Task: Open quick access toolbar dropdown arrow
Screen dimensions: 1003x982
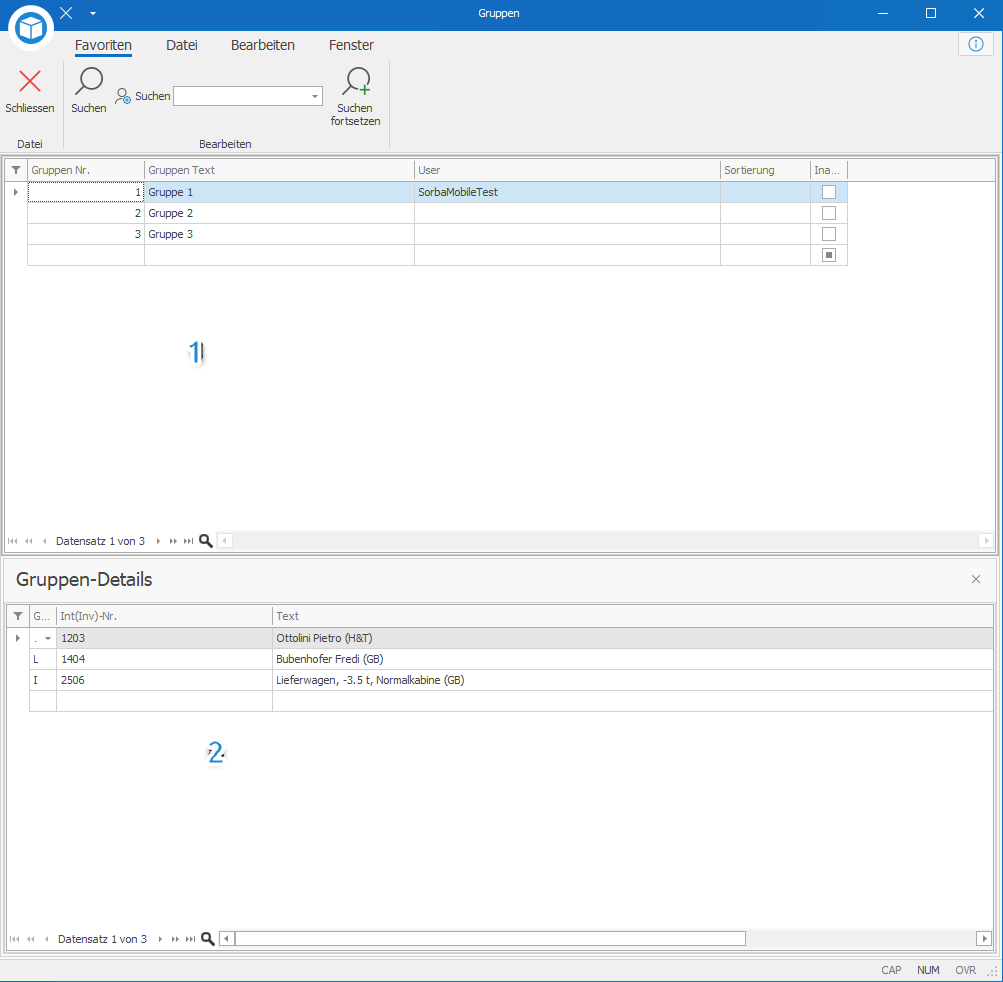Action: [x=93, y=13]
